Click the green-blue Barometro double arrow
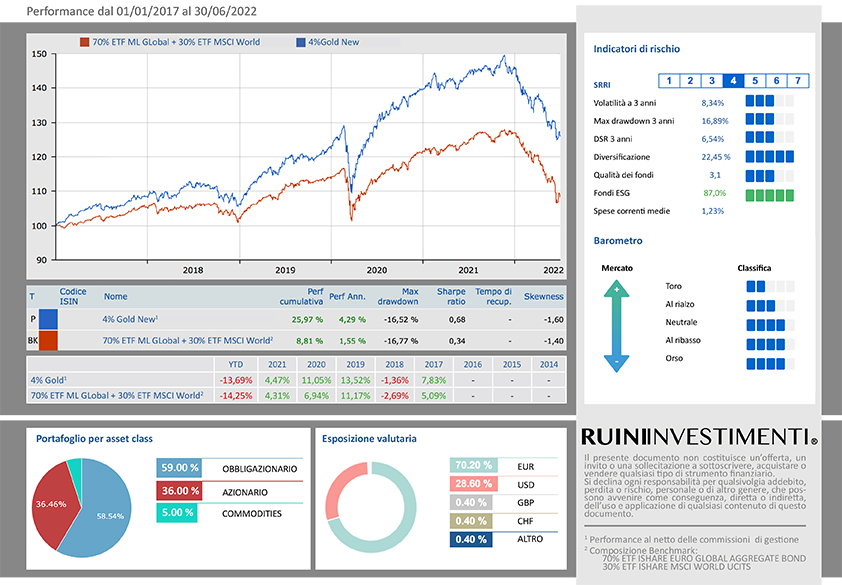The width and height of the screenshot is (842, 585). pos(616,327)
